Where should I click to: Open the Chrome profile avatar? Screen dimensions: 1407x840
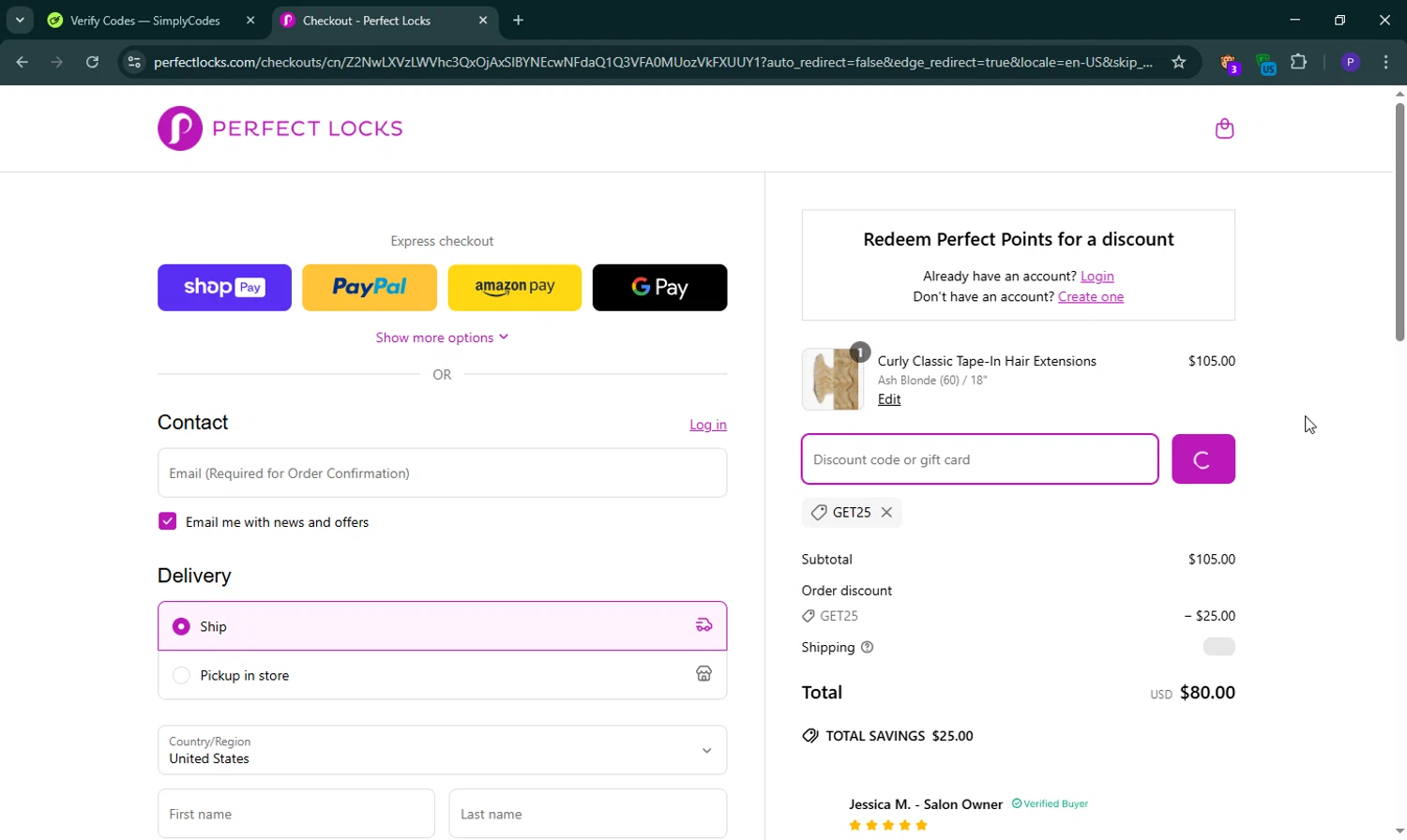pos(1351,62)
